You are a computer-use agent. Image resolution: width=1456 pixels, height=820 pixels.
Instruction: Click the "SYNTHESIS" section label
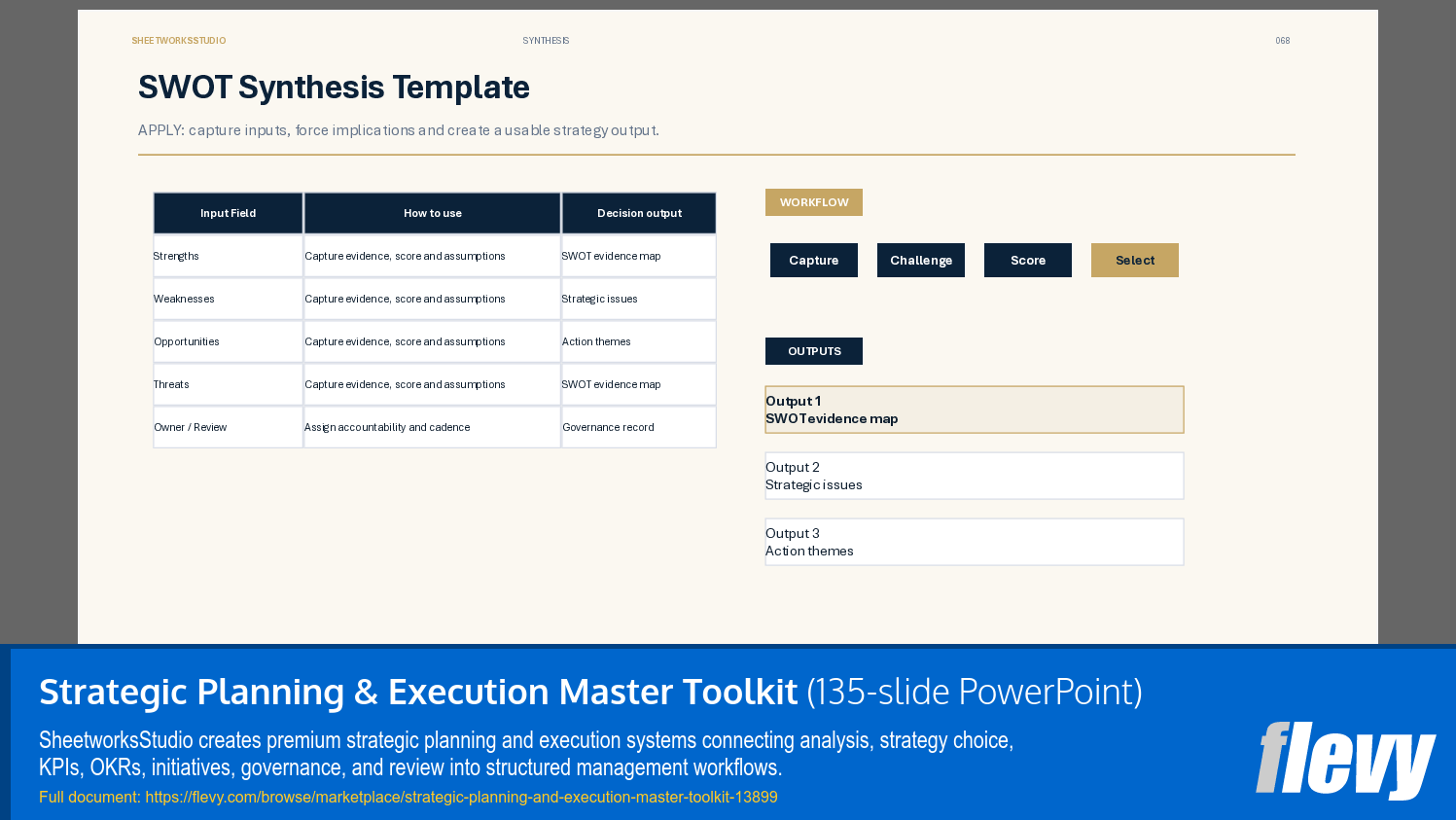[546, 41]
